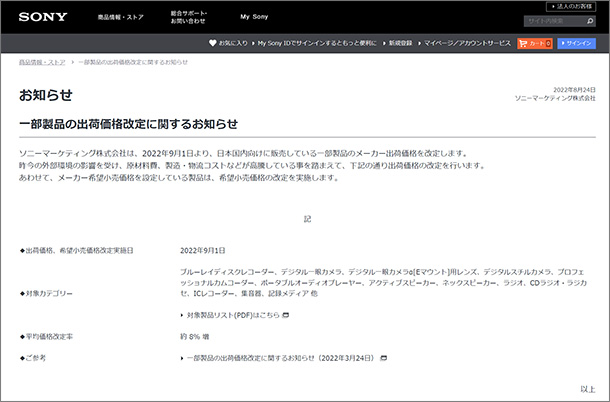Viewport: 610px width, 402px height.
Task: Click the 記 character
Action: [307, 219]
